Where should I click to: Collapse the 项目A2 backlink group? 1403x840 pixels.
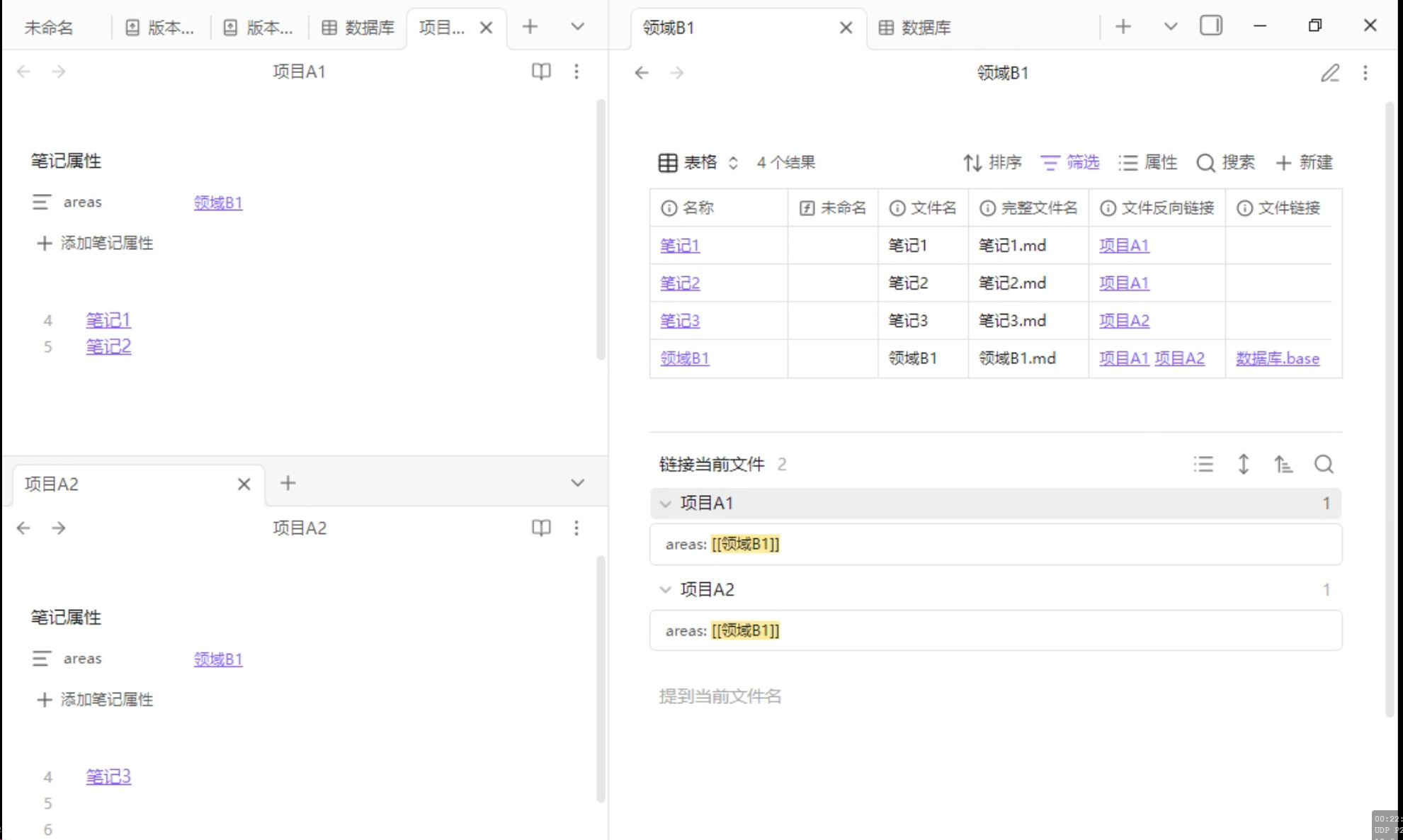coord(665,590)
